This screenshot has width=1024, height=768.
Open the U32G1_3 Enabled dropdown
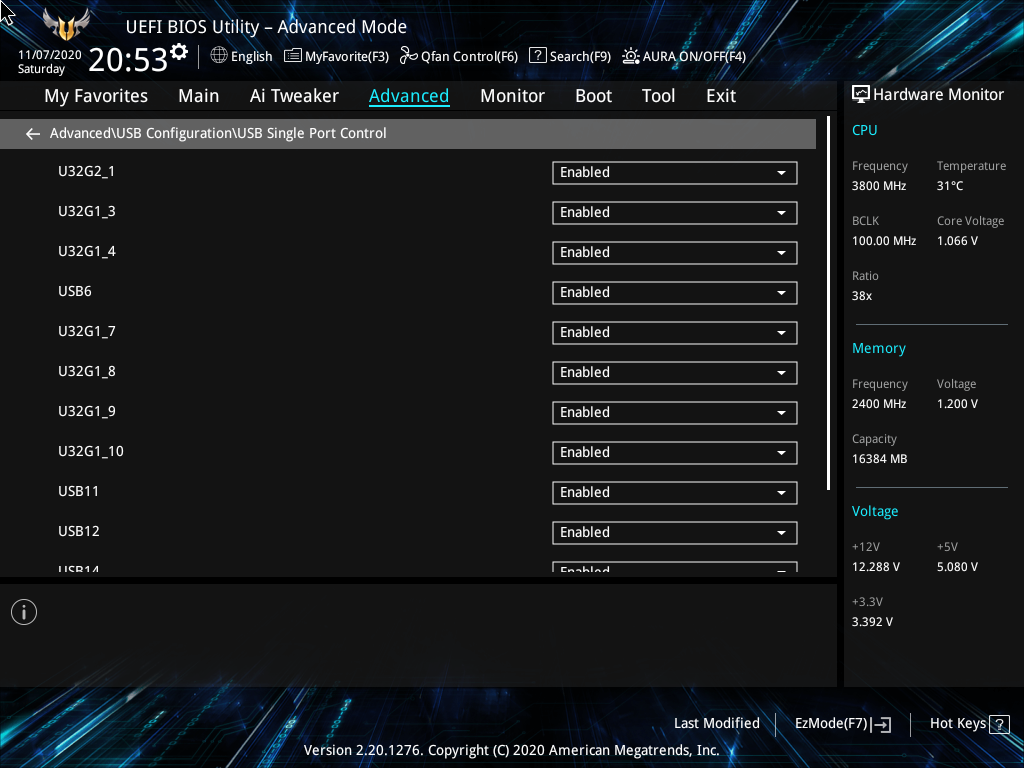click(675, 212)
